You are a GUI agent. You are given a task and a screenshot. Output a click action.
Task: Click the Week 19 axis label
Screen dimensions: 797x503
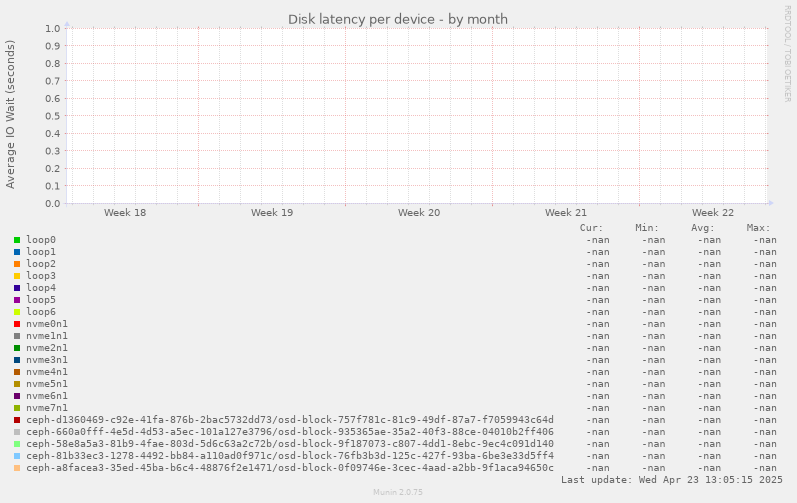tap(272, 213)
